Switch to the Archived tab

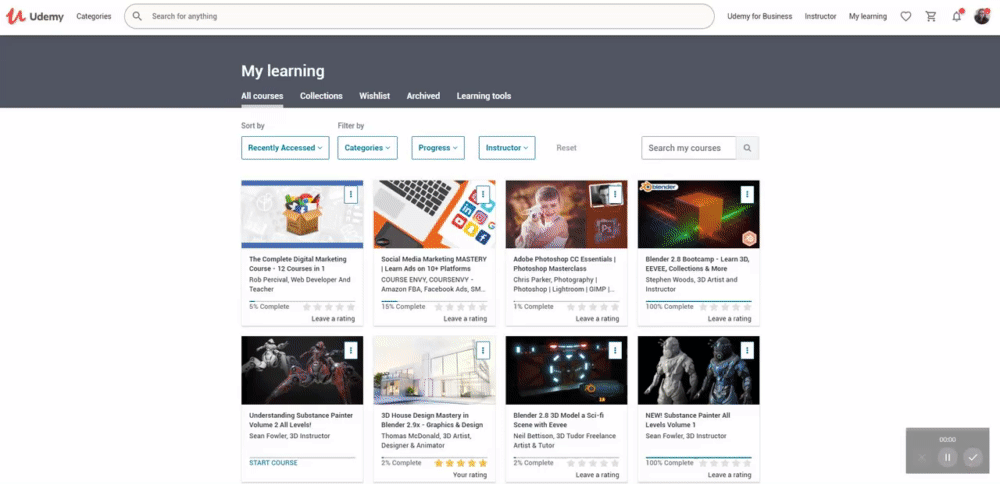423,96
